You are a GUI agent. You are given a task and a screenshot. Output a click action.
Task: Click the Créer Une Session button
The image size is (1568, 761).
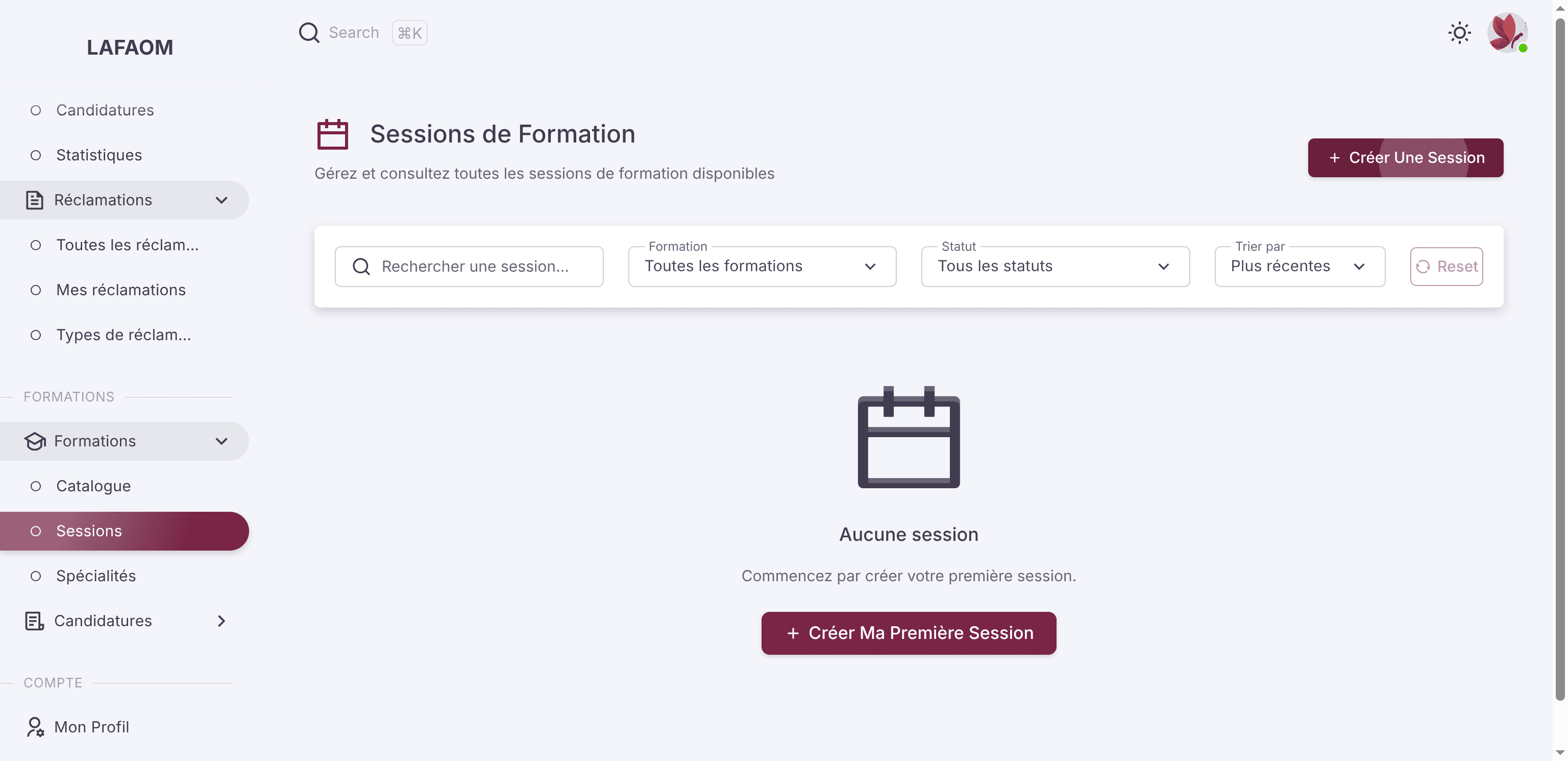[x=1405, y=158]
